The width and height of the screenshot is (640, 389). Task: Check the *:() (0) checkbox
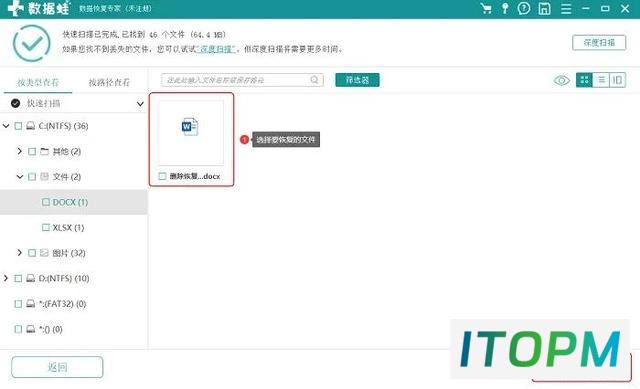(x=18, y=329)
